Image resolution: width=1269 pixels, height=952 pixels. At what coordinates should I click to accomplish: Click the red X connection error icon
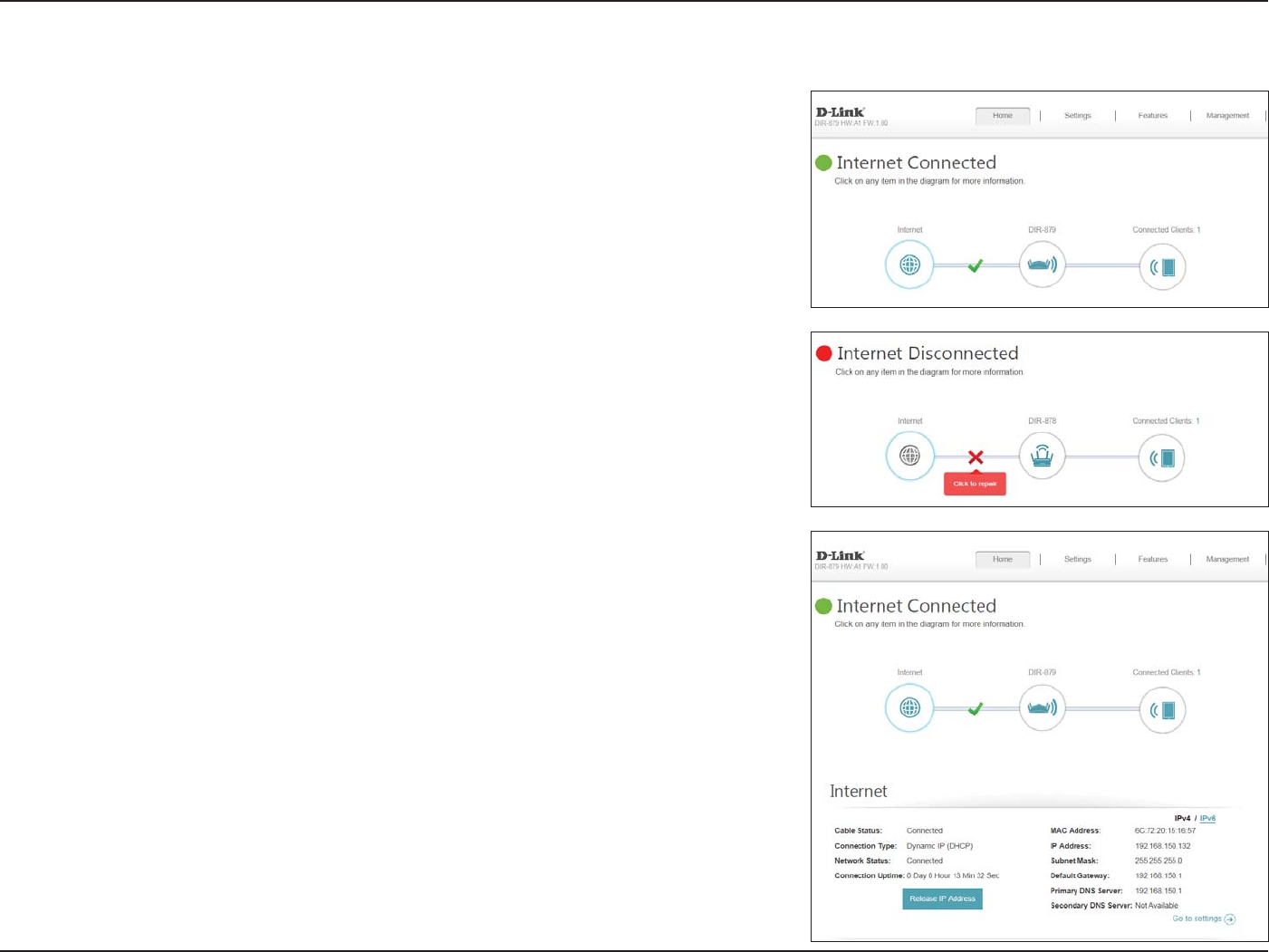(976, 457)
